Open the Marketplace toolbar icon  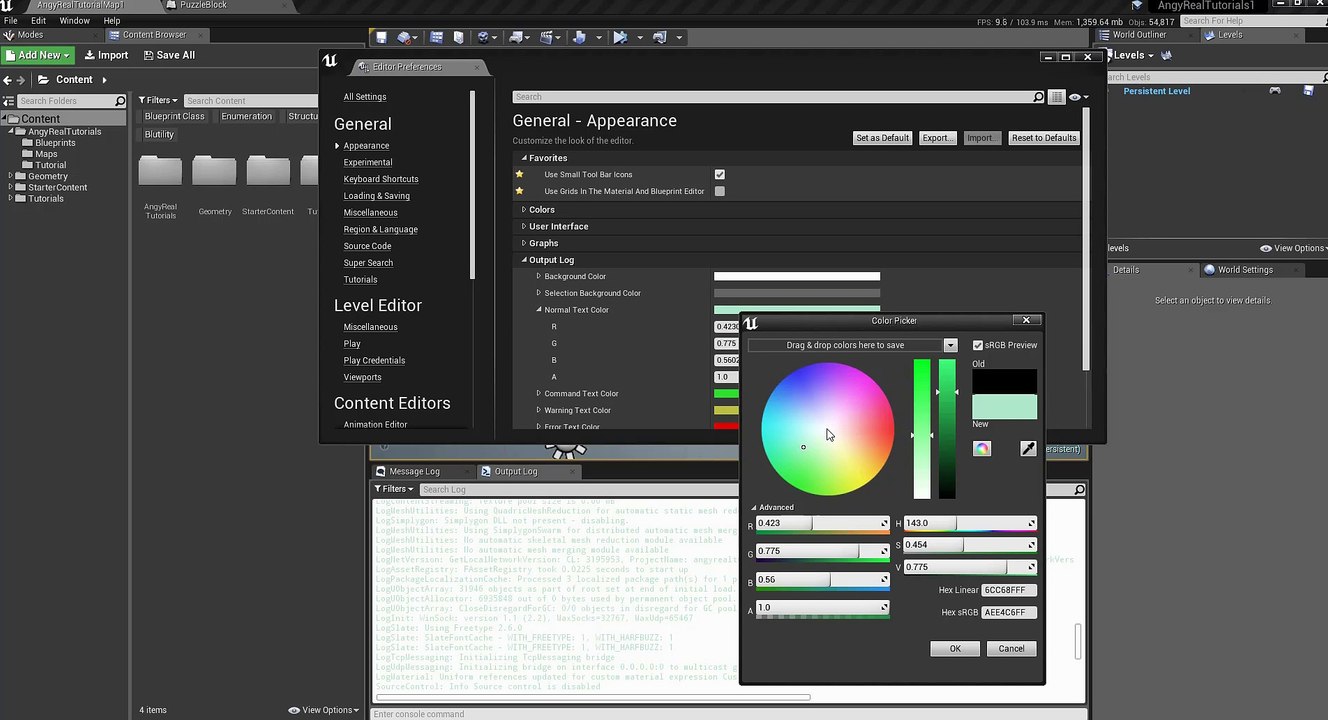(459, 37)
